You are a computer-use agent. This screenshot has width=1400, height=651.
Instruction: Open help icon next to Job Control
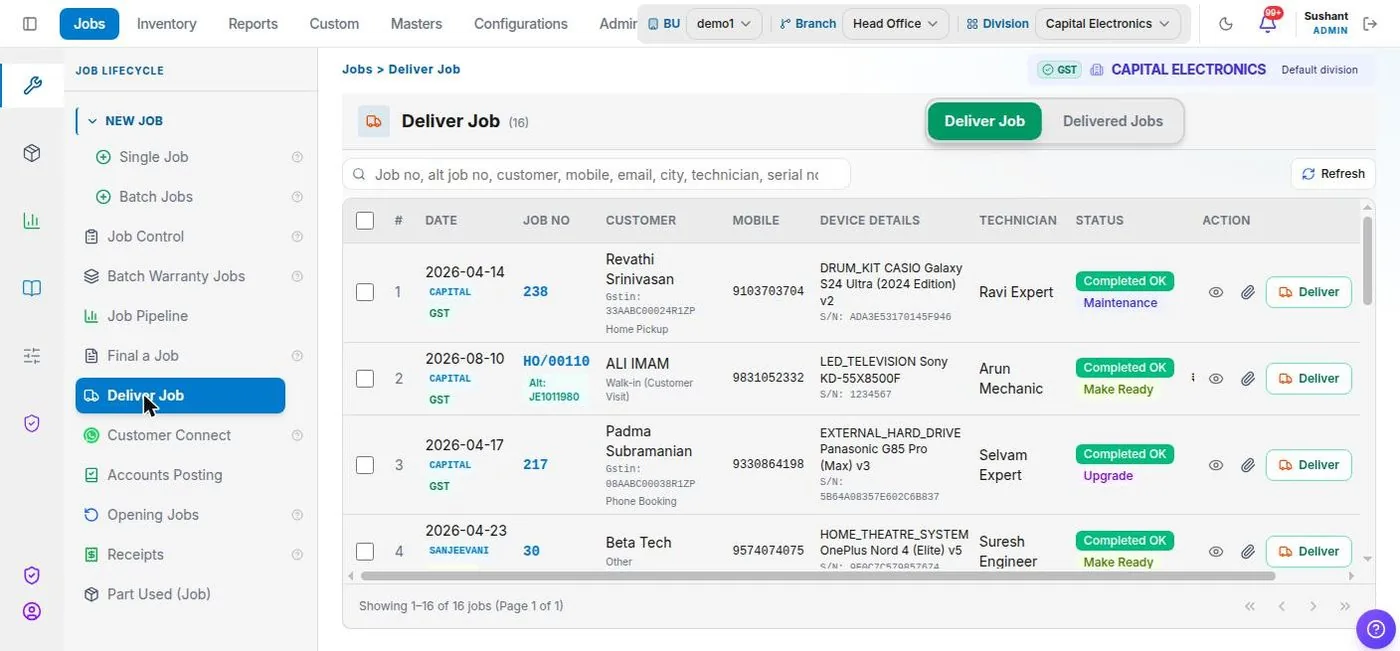click(297, 237)
